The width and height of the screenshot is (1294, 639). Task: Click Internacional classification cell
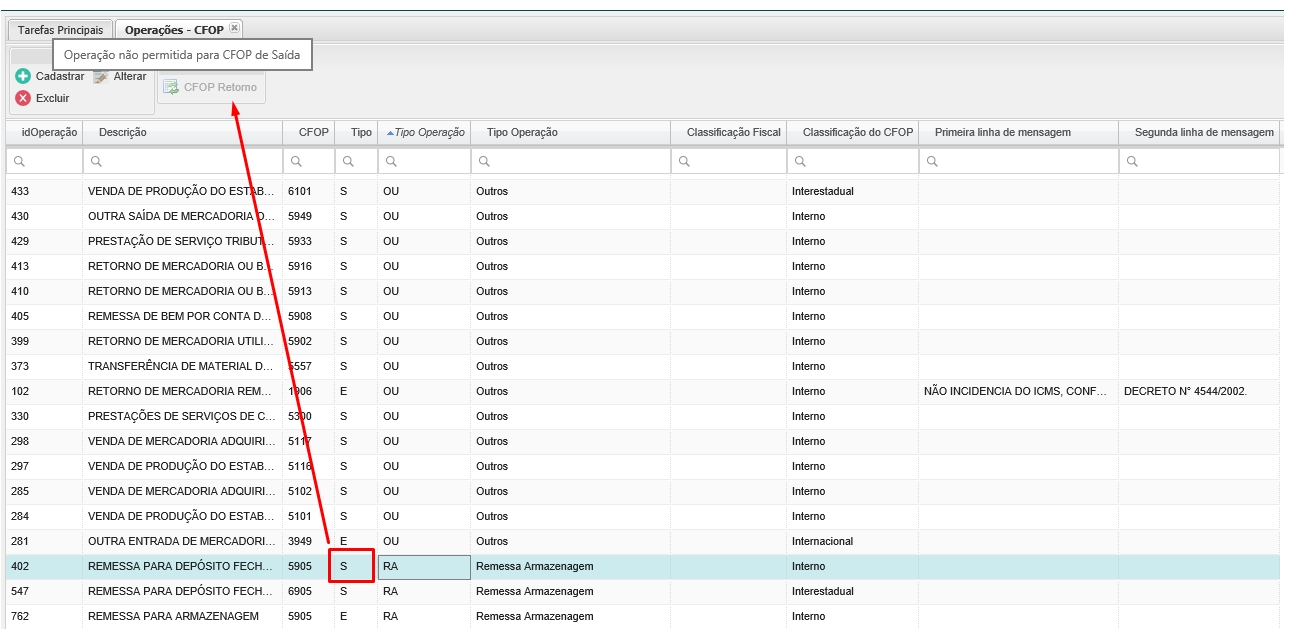click(x=822, y=541)
